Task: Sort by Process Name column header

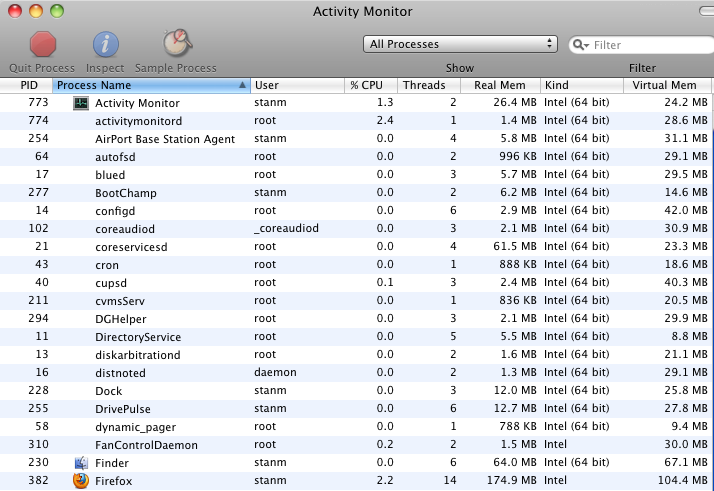Action: tap(151, 85)
